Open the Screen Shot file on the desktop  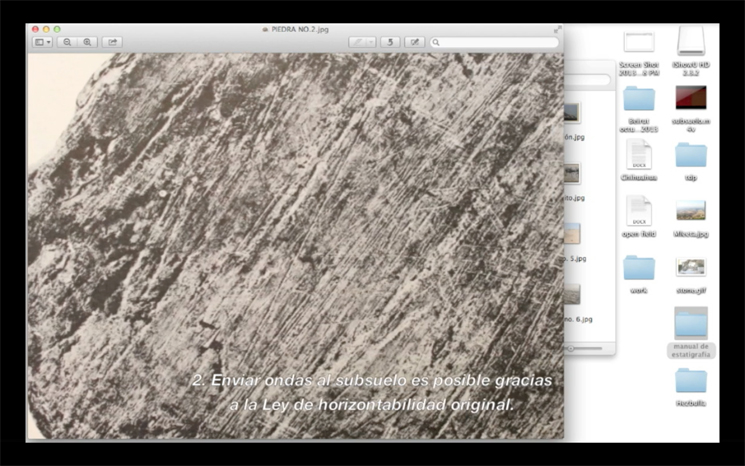click(x=639, y=42)
